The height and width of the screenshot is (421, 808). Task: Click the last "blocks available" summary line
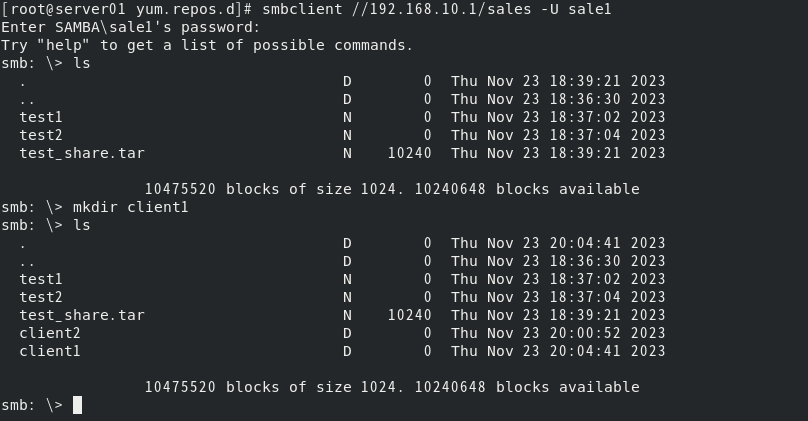click(x=392, y=387)
